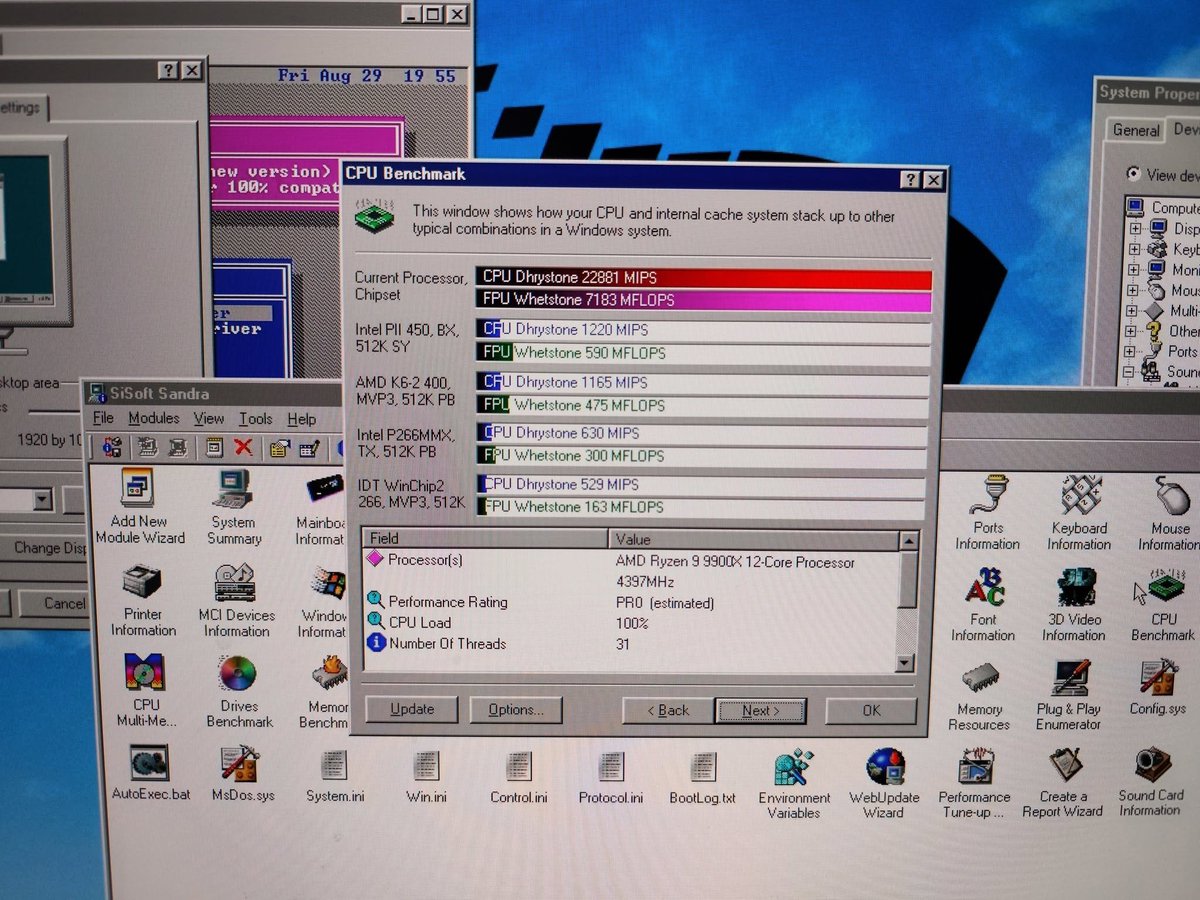1200x900 pixels.
Task: Click the CPU Benchmark help question-mark button
Action: (910, 180)
